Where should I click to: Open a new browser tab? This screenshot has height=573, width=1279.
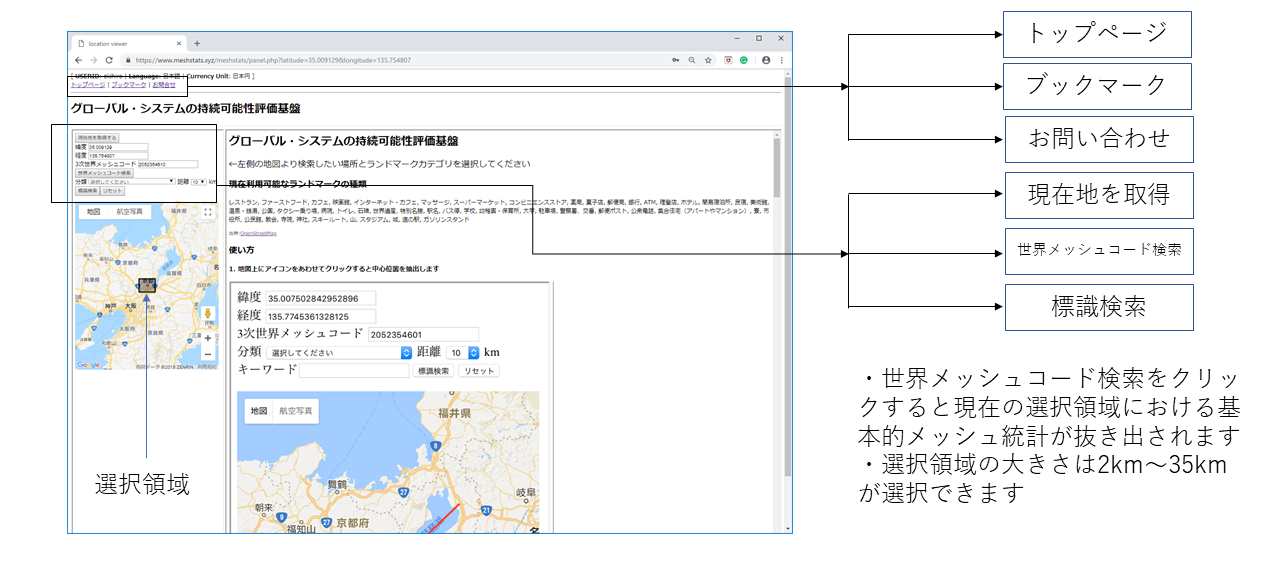click(x=197, y=43)
